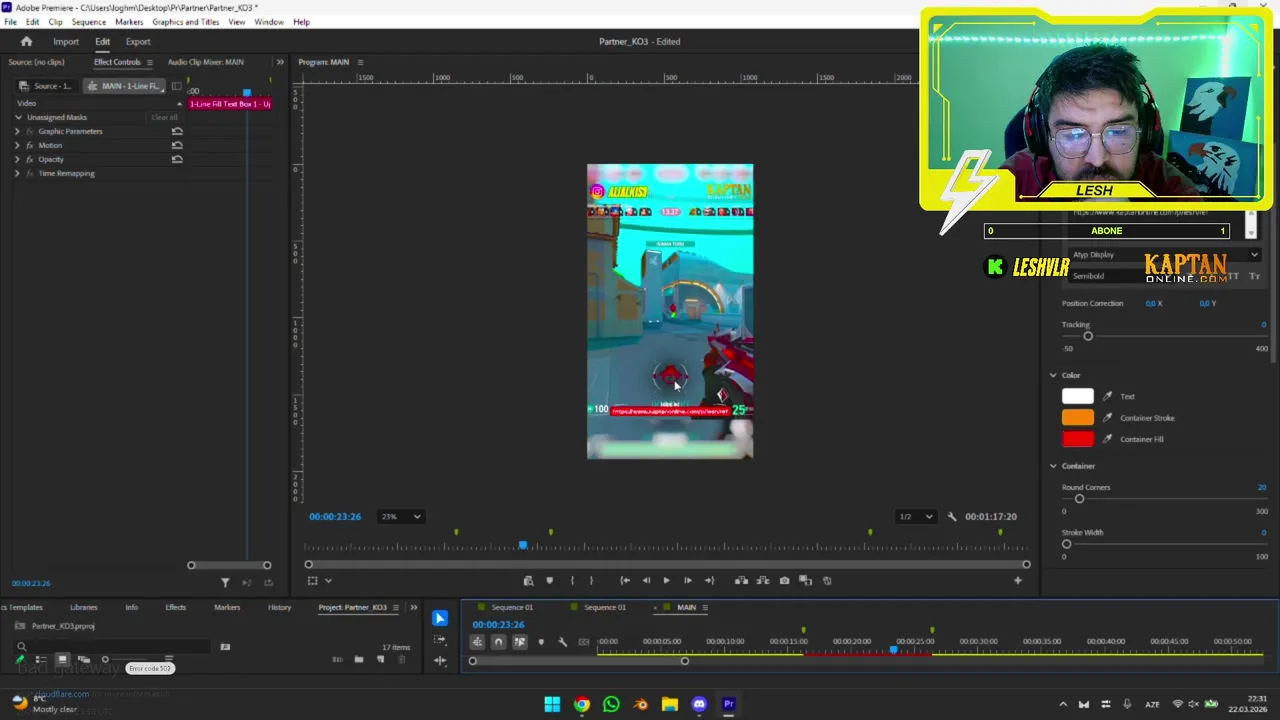Click New Item icon in Project panel
This screenshot has width=1280, height=720.
(x=380, y=659)
